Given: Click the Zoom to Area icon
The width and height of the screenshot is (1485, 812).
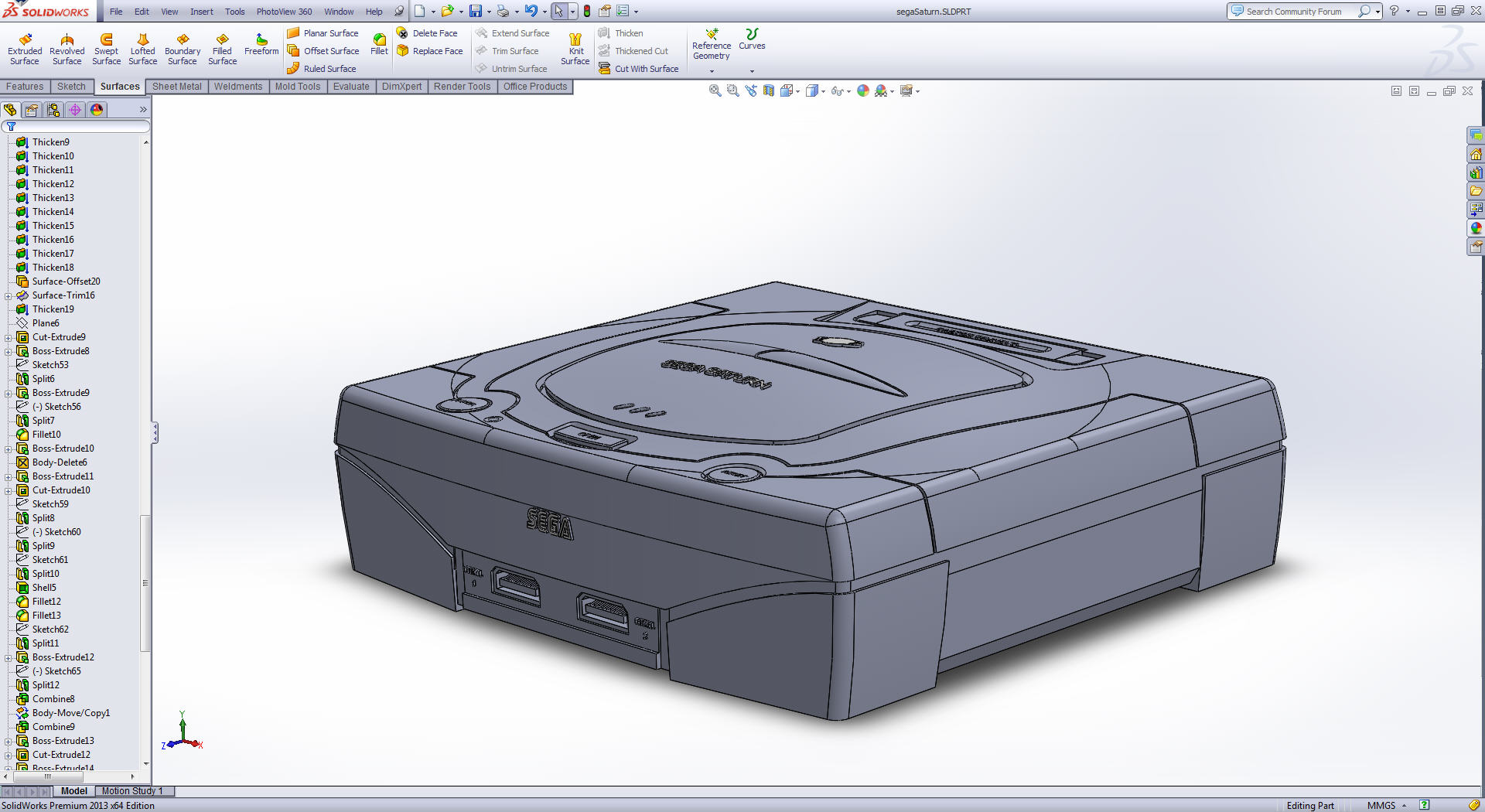Looking at the screenshot, I should point(733,90).
